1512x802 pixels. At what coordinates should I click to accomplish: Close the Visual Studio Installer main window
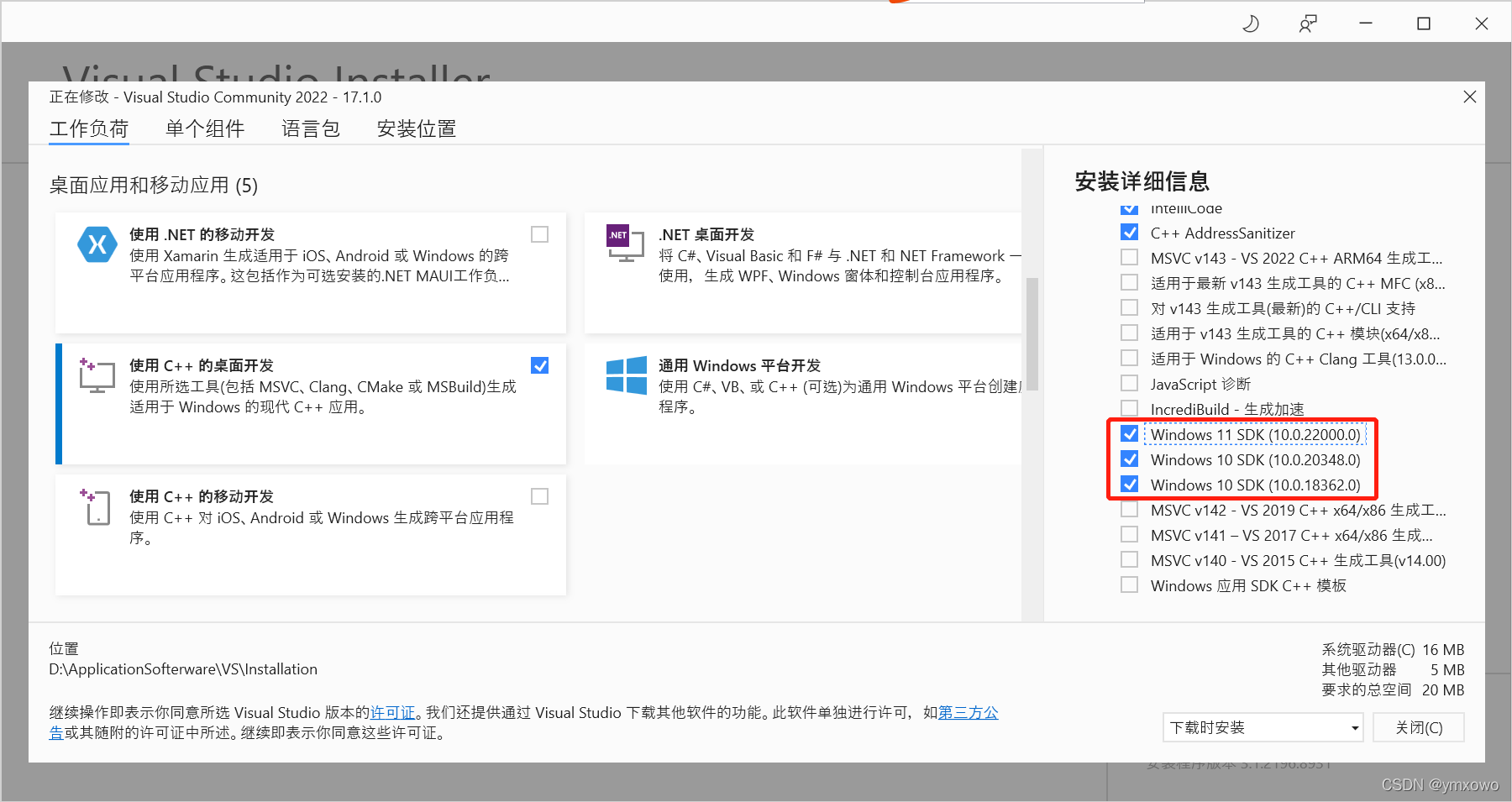click(1482, 24)
